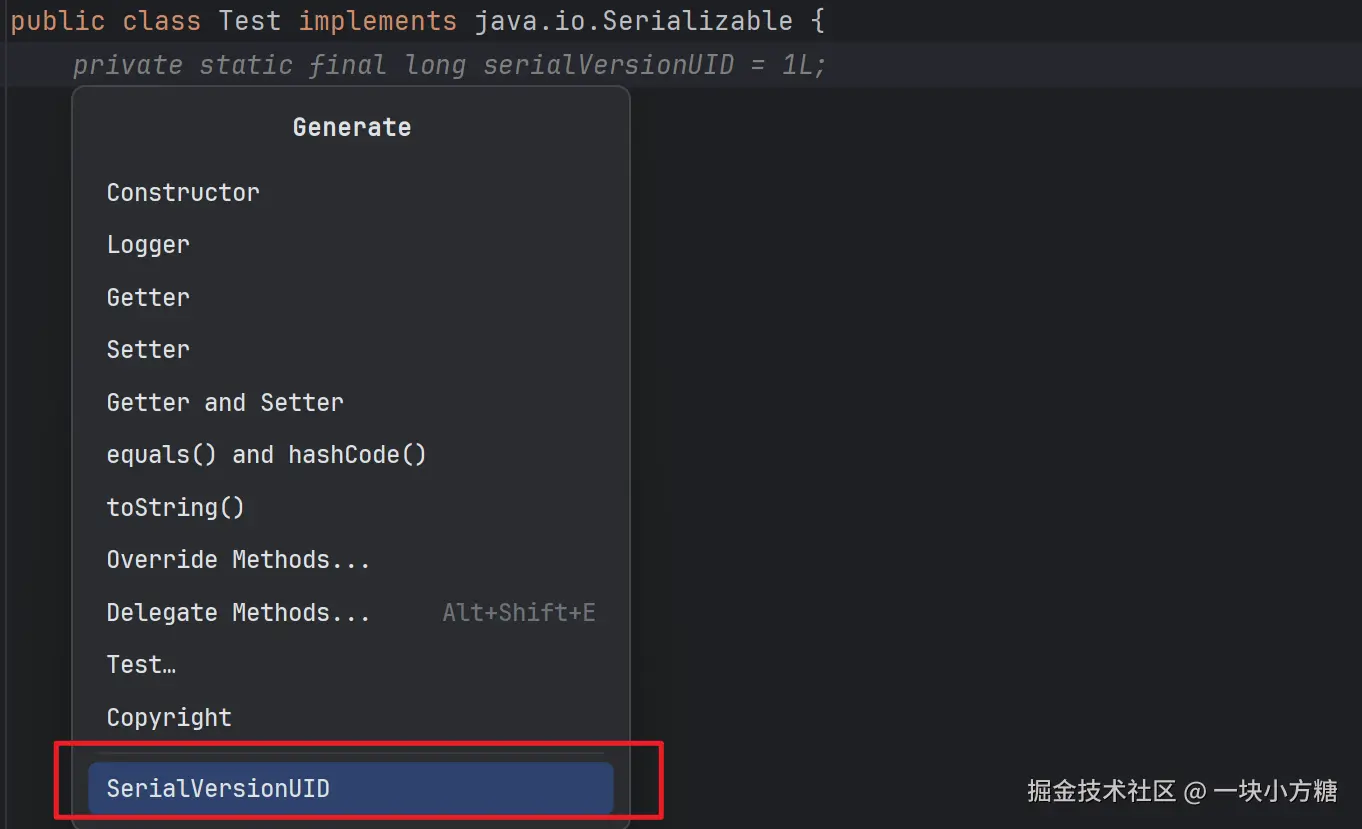The width and height of the screenshot is (1362, 829).
Task: Click java.io.Serializable in the code
Action: point(633,21)
